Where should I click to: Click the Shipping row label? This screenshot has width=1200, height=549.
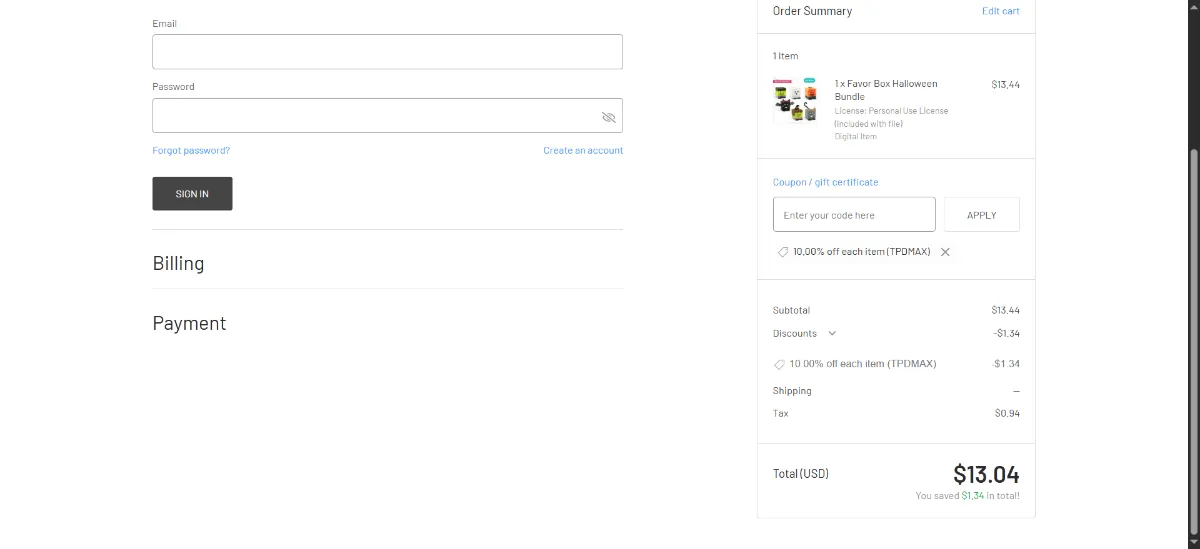(792, 391)
